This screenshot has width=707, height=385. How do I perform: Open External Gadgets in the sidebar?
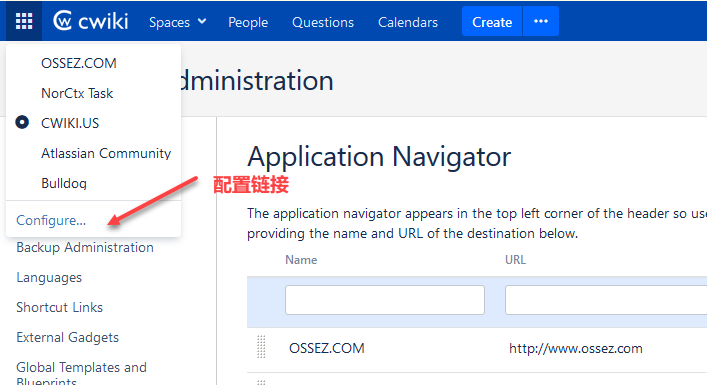point(68,338)
